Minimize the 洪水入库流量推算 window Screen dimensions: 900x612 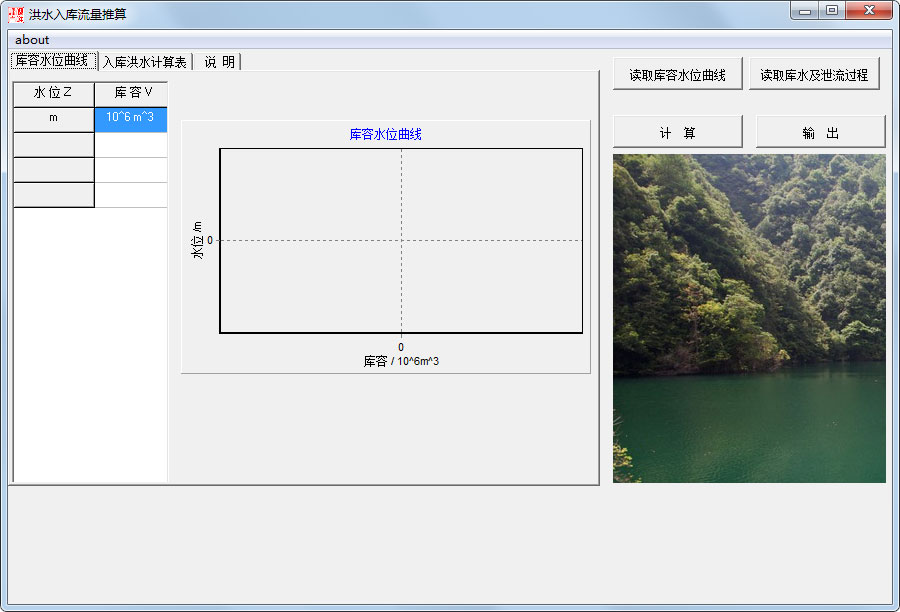tap(805, 11)
